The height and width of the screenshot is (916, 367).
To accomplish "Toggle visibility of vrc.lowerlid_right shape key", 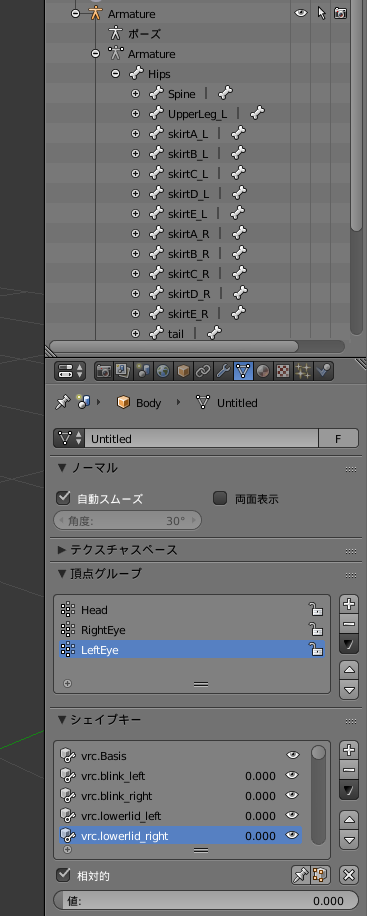I will (292, 835).
